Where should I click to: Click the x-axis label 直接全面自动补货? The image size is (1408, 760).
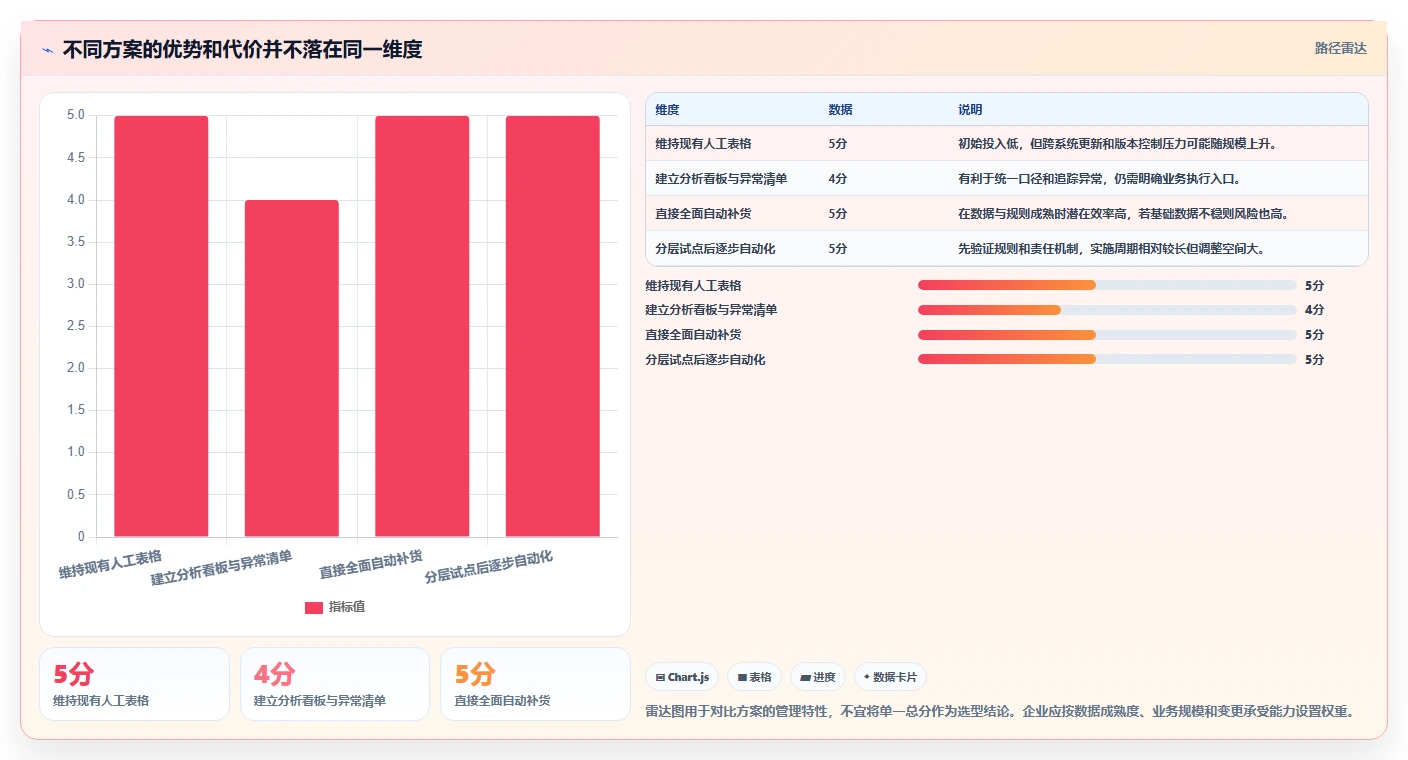[371, 564]
